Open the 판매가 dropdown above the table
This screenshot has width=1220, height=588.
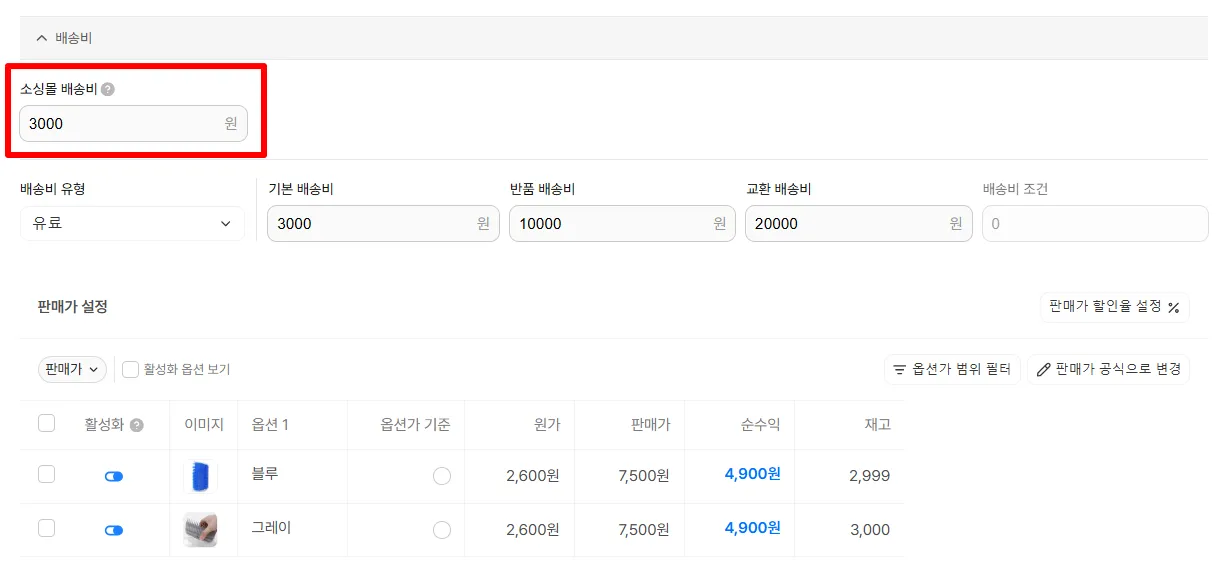tap(72, 369)
